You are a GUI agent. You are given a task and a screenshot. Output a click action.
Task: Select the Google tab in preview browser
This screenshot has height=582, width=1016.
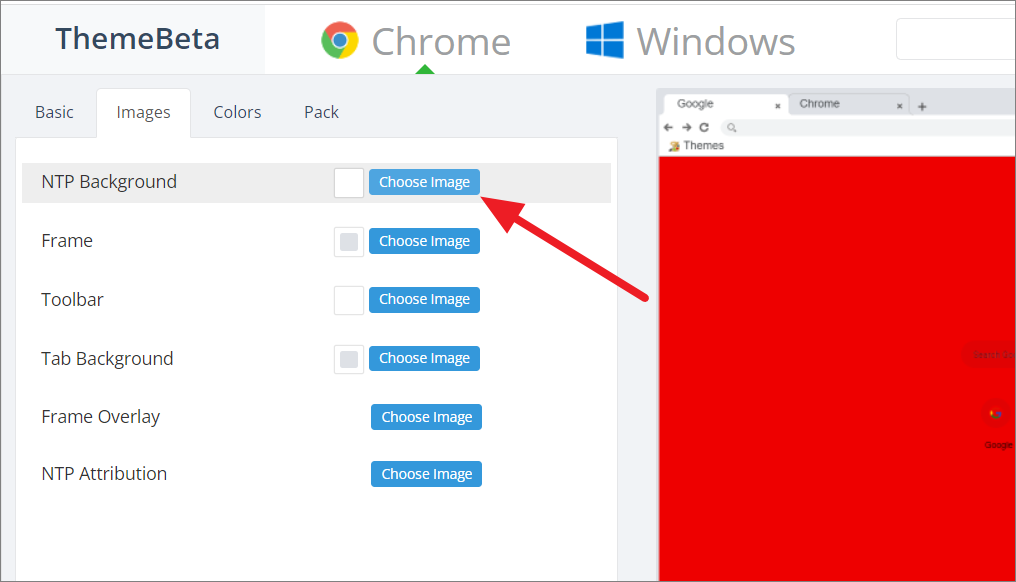[x=724, y=104]
